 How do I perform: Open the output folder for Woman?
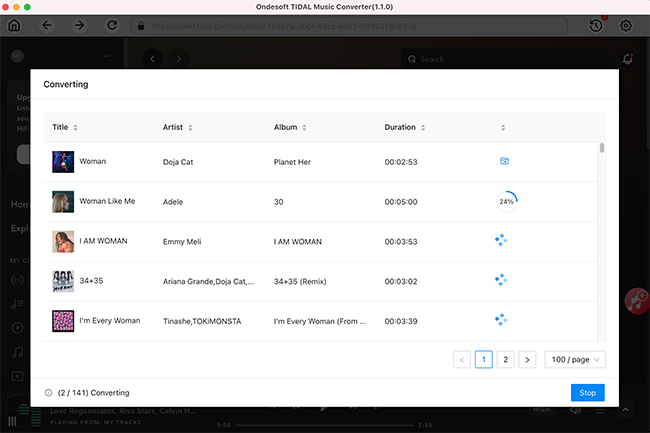click(x=504, y=161)
